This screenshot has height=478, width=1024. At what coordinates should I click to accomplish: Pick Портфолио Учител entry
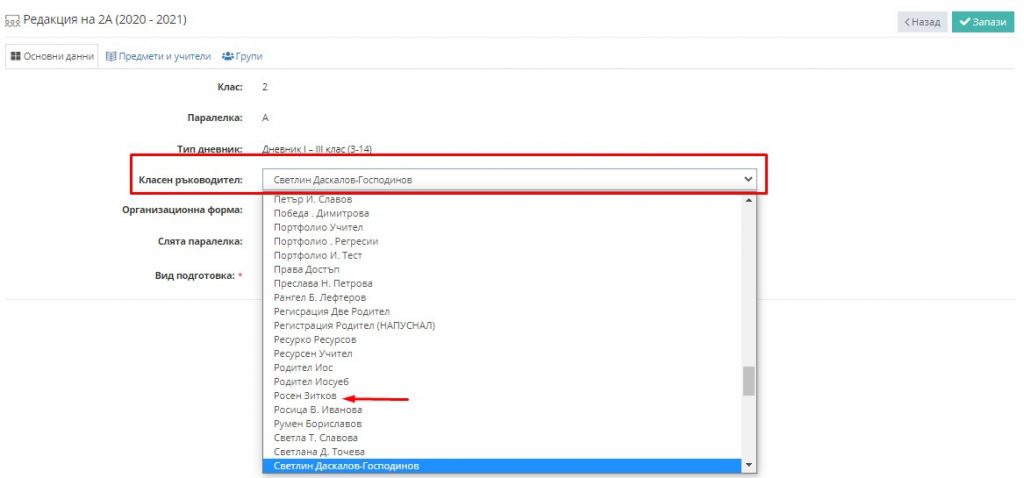point(314,228)
